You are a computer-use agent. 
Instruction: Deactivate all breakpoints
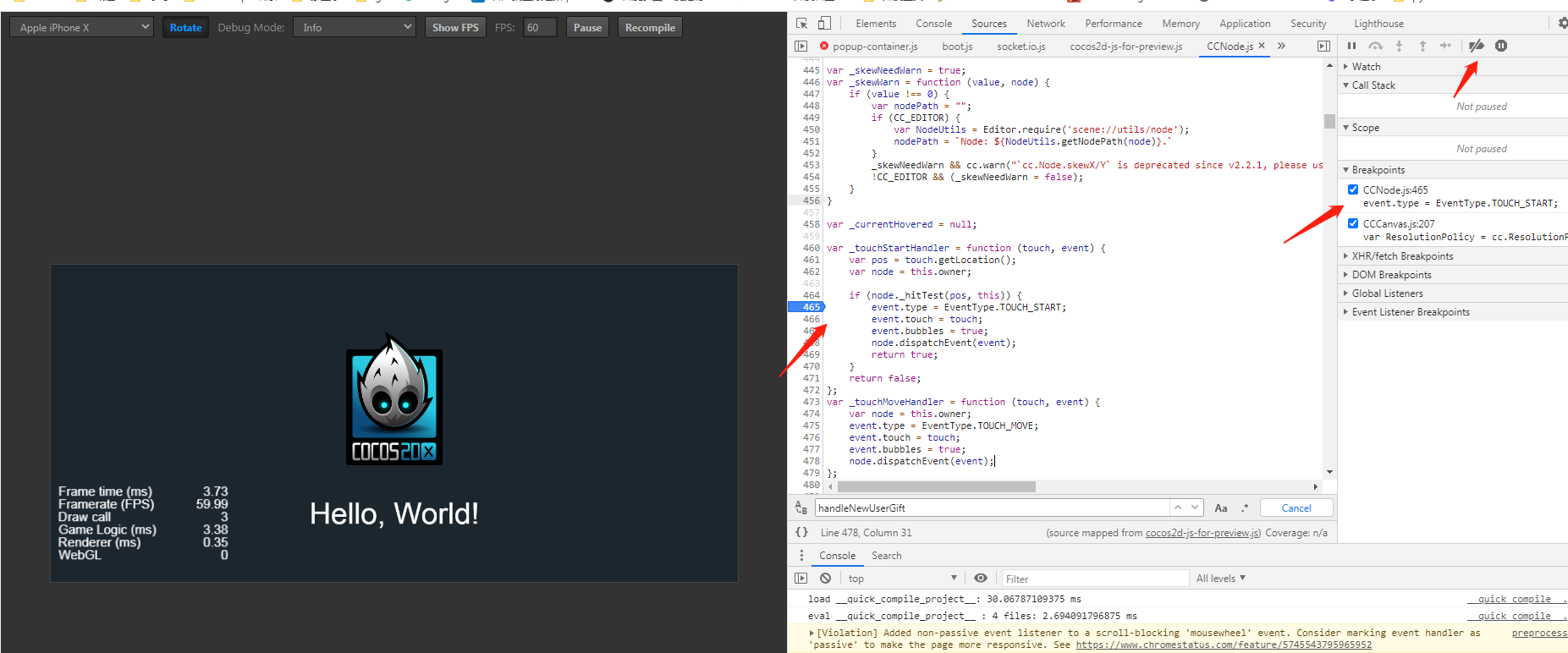click(1476, 46)
